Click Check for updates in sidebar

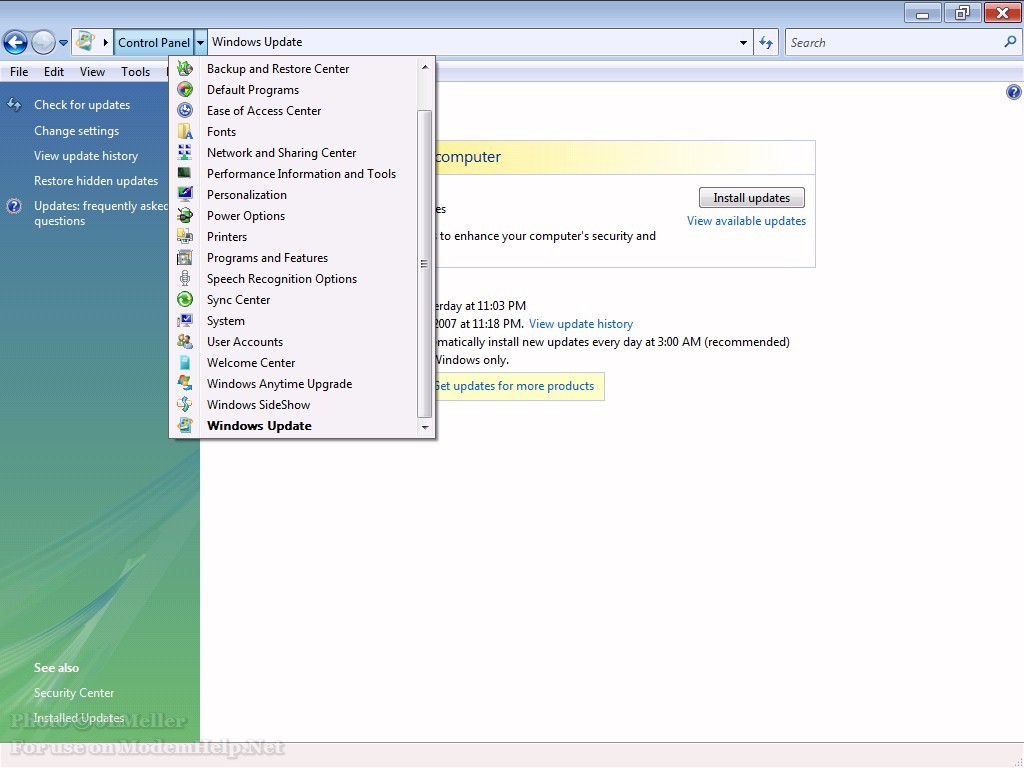pyautogui.click(x=82, y=104)
